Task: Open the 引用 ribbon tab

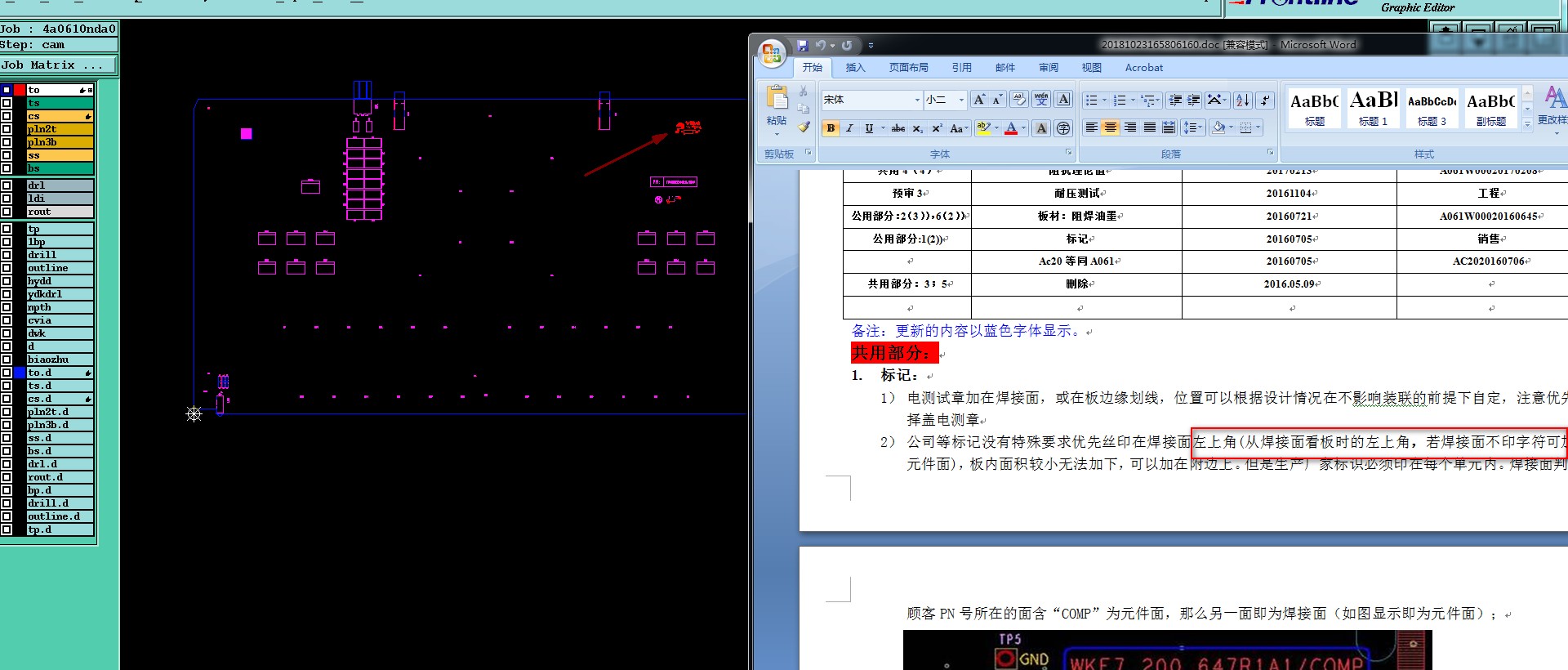Action: [961, 68]
